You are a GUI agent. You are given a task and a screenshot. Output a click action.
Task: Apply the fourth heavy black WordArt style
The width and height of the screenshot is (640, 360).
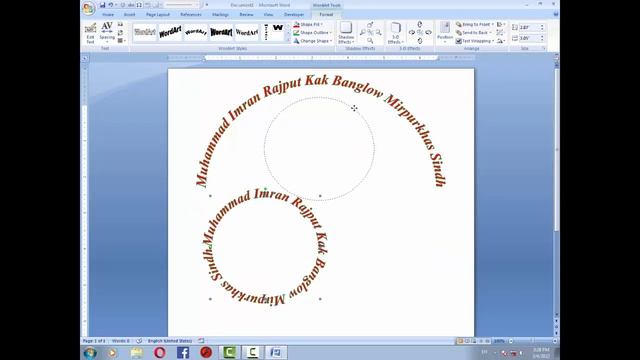221,32
